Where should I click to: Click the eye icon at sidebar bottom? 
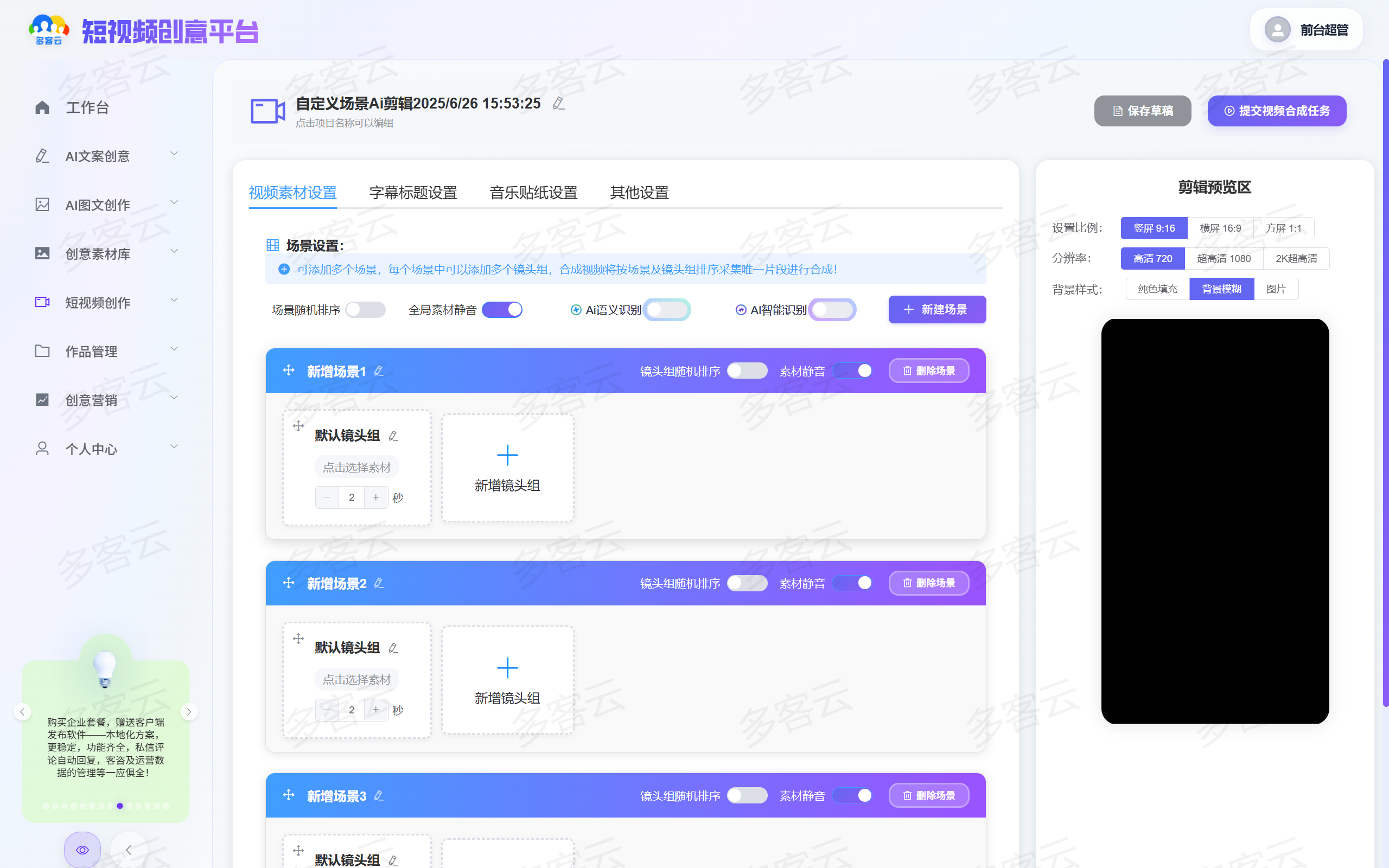tap(82, 850)
